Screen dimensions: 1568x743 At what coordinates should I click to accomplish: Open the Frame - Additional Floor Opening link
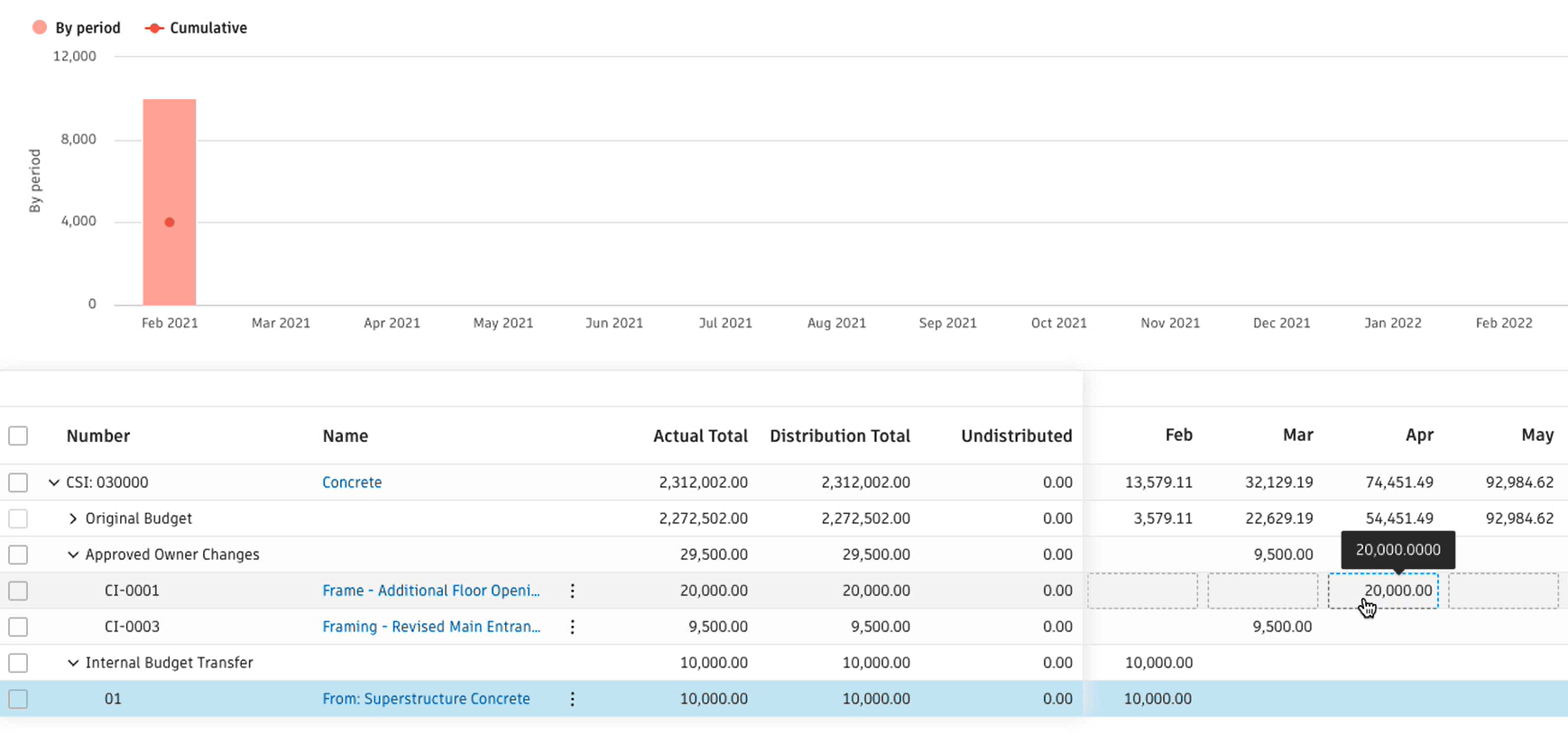(431, 591)
